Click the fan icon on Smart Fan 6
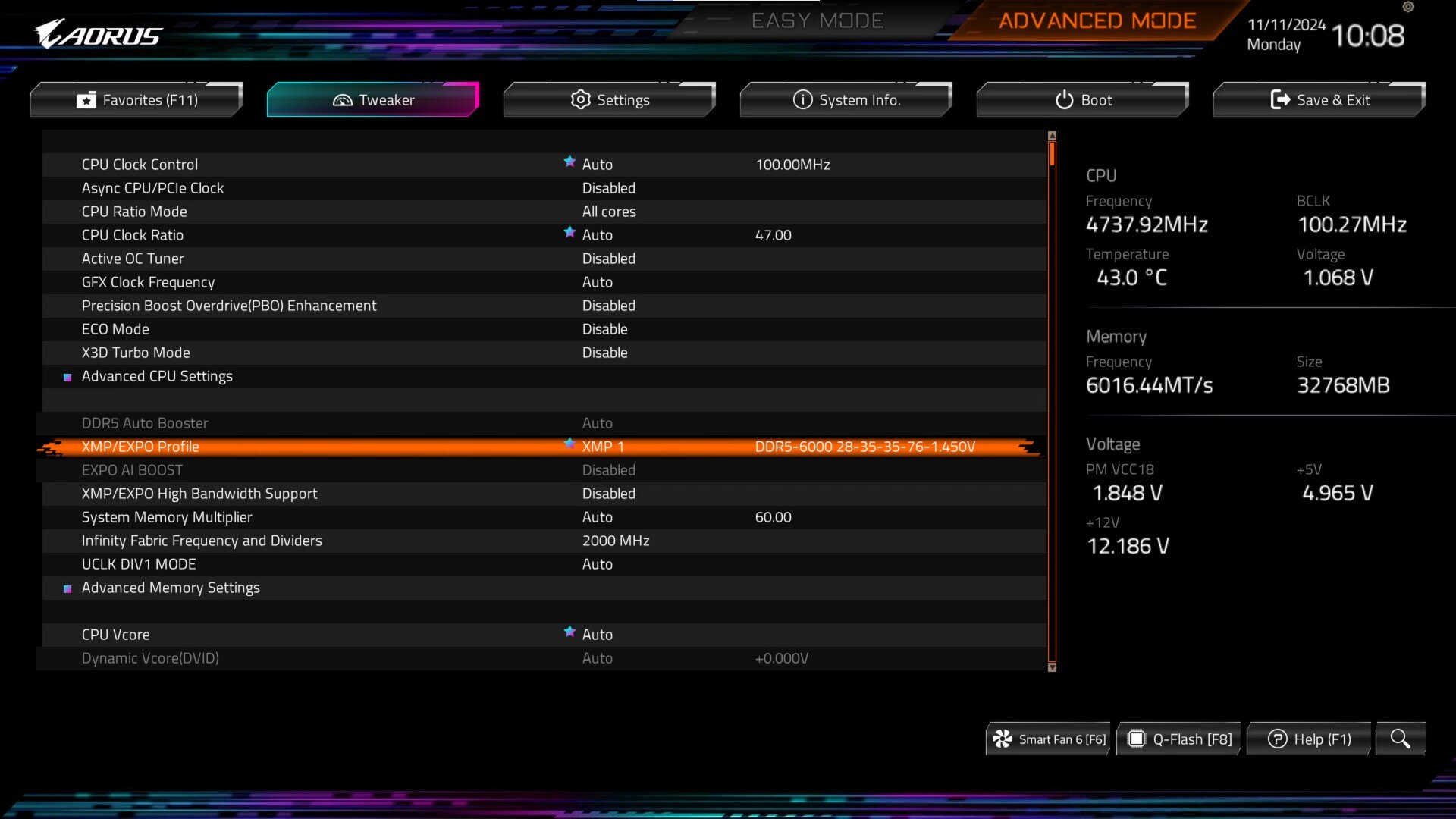This screenshot has width=1456, height=819. point(1003,739)
